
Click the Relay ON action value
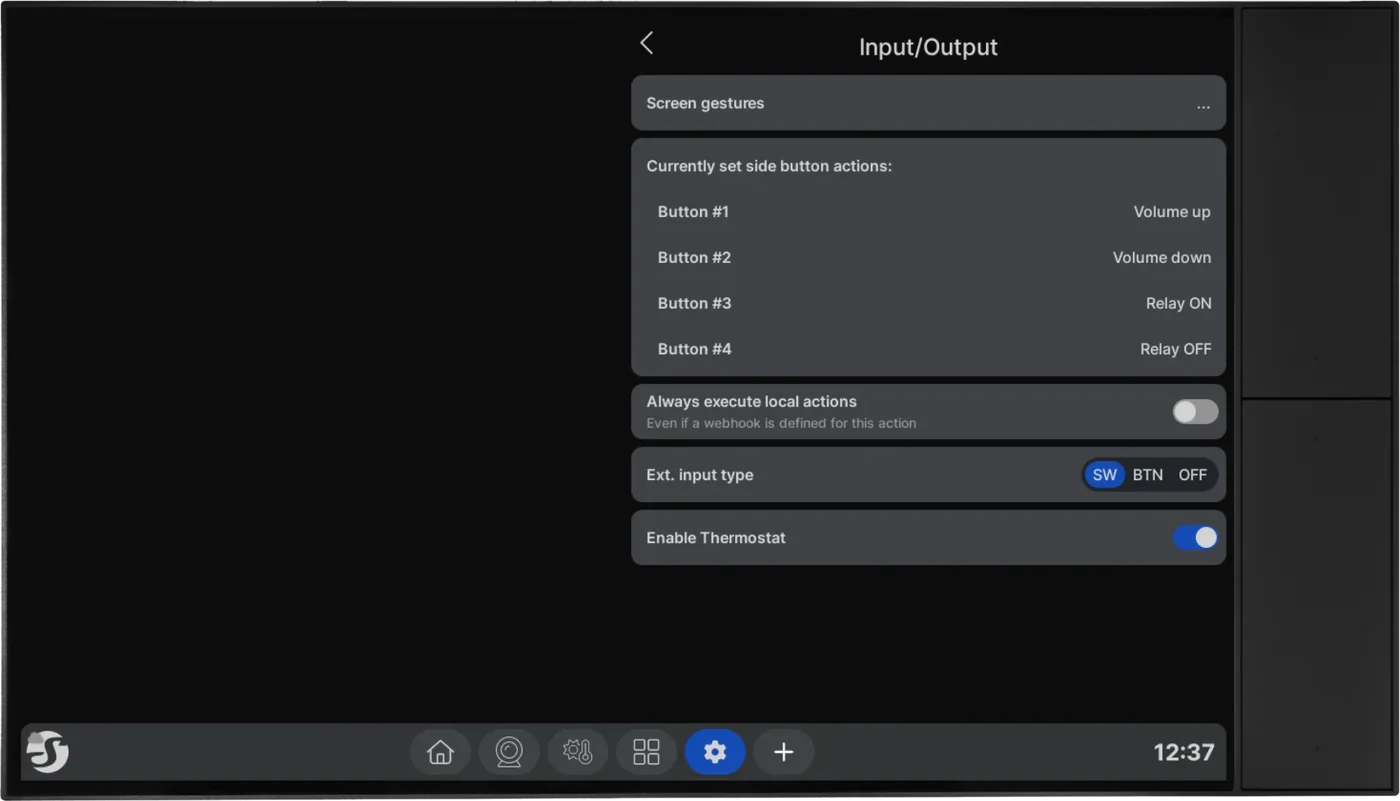tap(1178, 304)
